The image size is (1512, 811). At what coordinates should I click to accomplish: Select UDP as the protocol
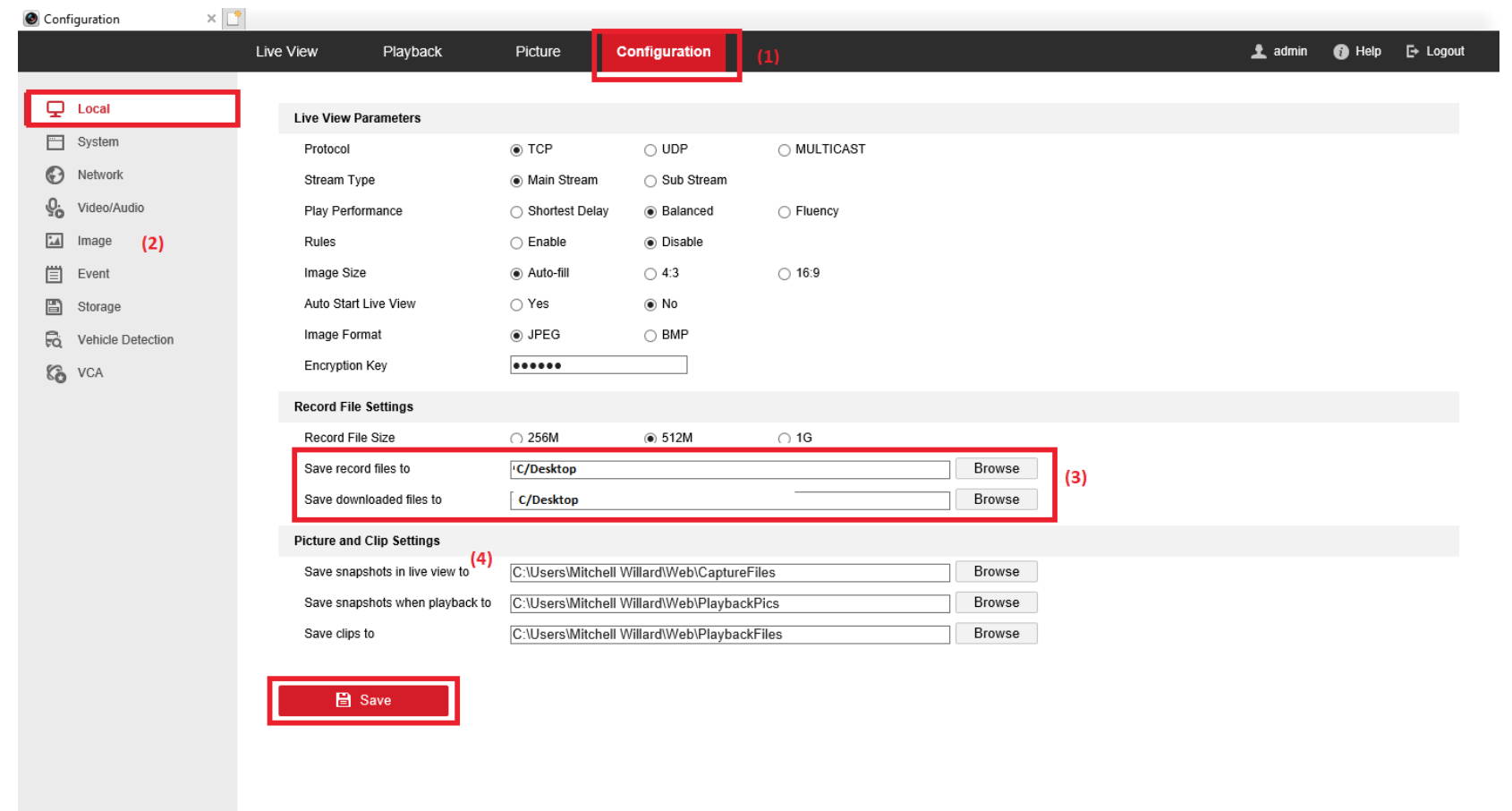(650, 149)
